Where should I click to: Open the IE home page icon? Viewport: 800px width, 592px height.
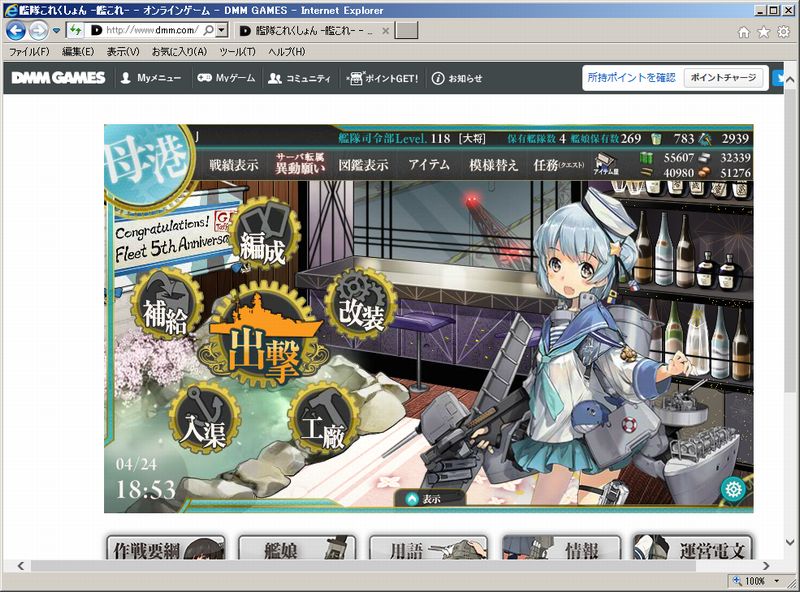[744, 32]
